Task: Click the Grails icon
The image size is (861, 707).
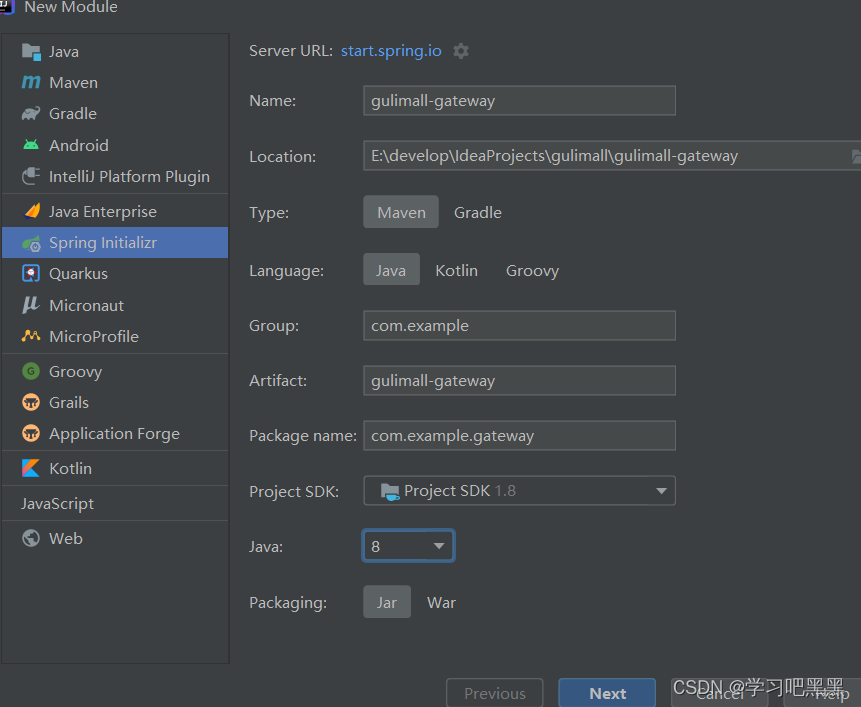Action: (x=31, y=402)
